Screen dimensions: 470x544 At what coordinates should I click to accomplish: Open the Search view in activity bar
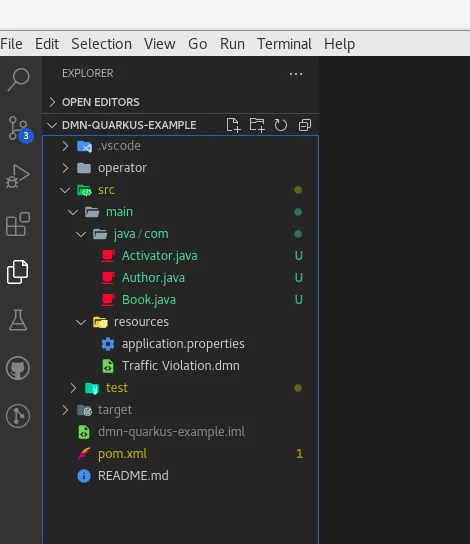pyautogui.click(x=18, y=79)
